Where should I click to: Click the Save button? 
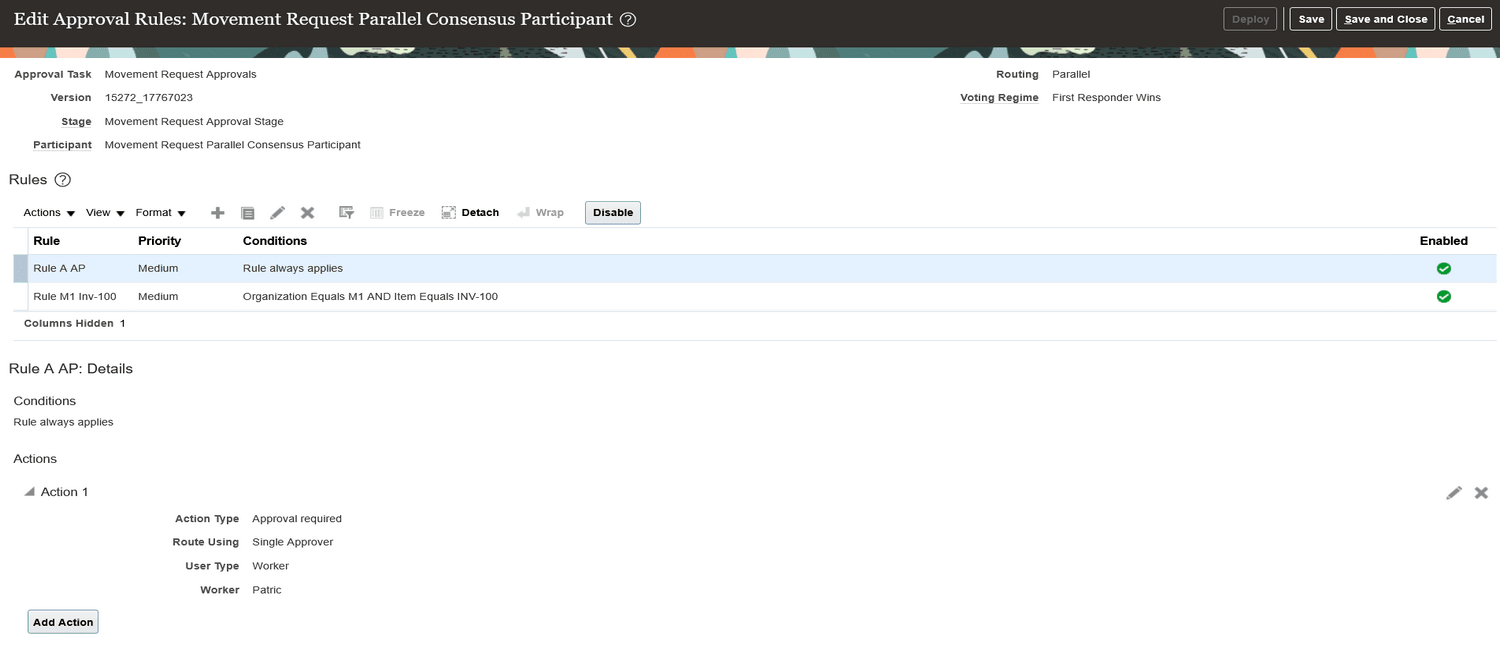pos(1311,19)
